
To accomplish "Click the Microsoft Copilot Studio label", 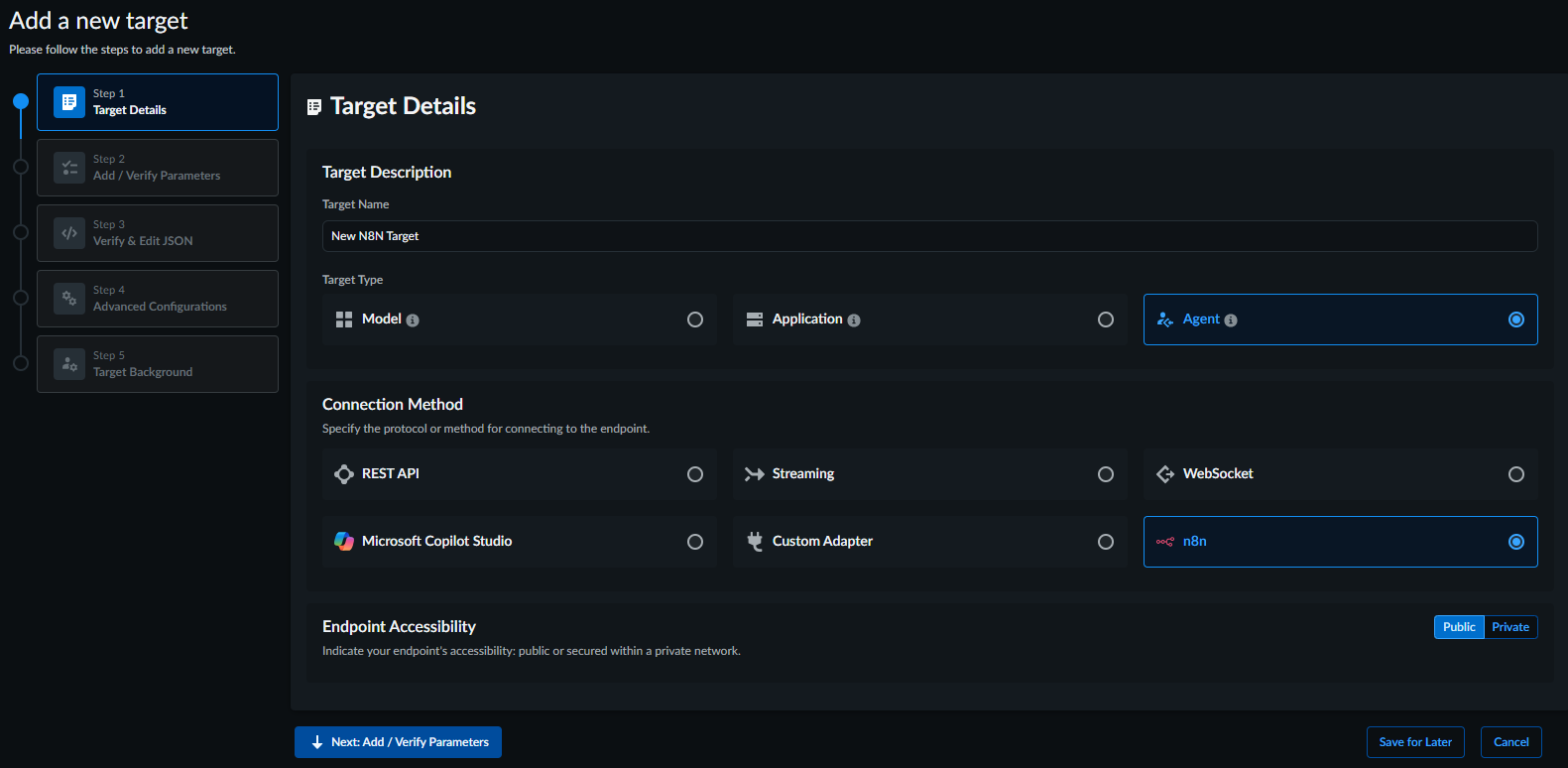I will click(x=436, y=542).
